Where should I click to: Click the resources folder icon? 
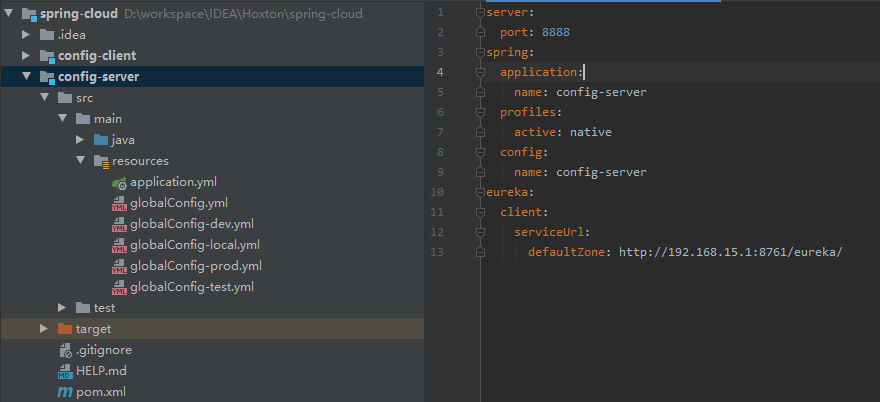(102, 161)
